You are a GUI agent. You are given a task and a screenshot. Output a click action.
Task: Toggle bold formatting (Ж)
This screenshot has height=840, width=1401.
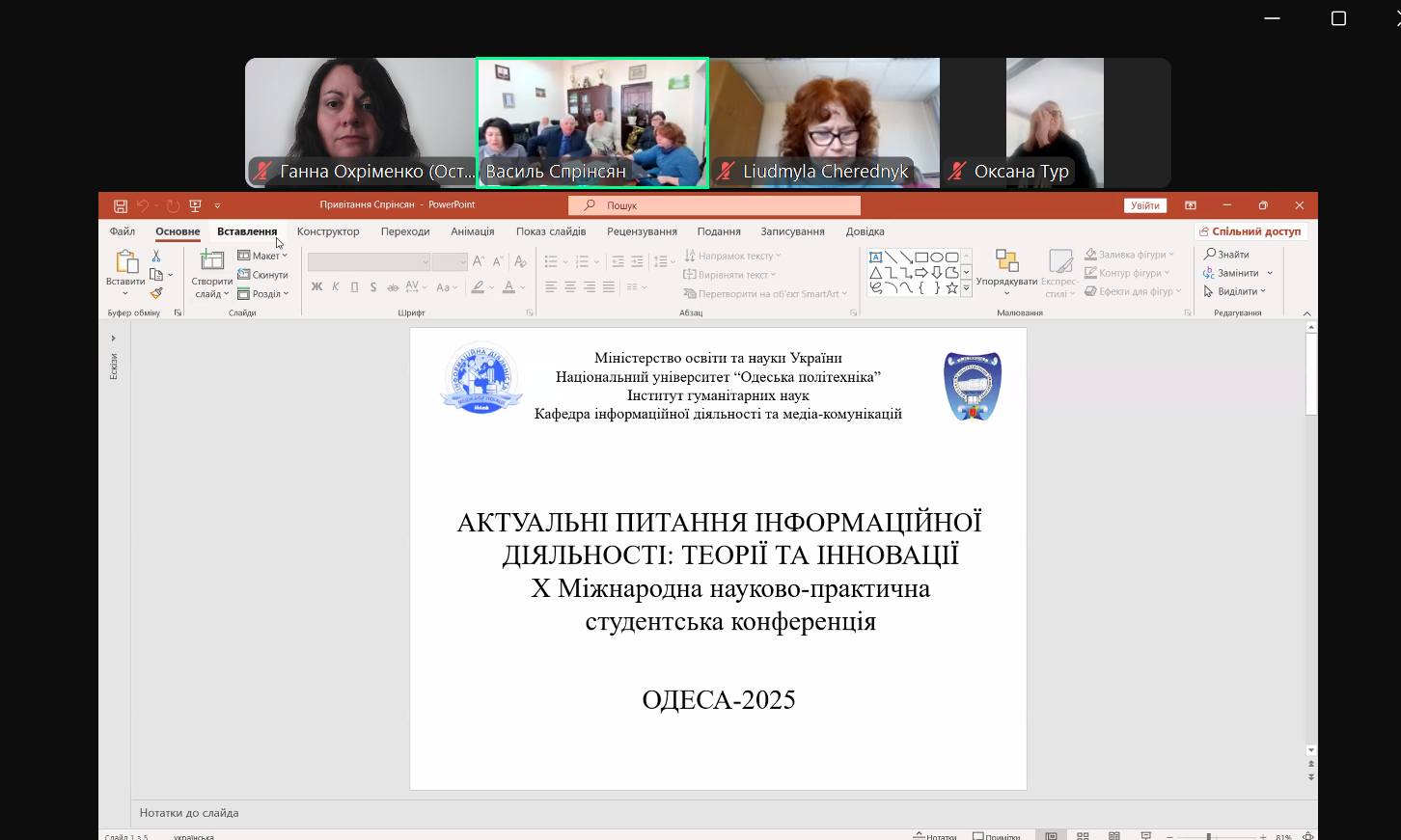tap(315, 286)
